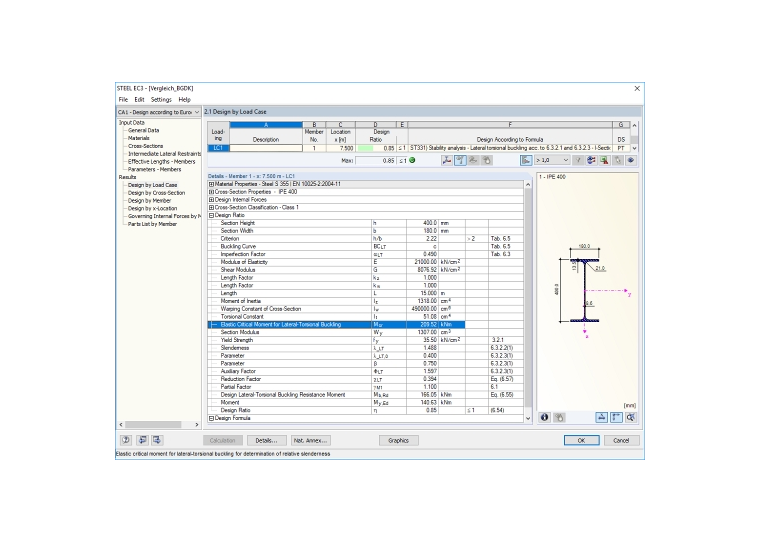Image resolution: width=760 pixels, height=542 pixels.
Task: Toggle the highlighted icon second in the result toolbar
Action: 460,160
